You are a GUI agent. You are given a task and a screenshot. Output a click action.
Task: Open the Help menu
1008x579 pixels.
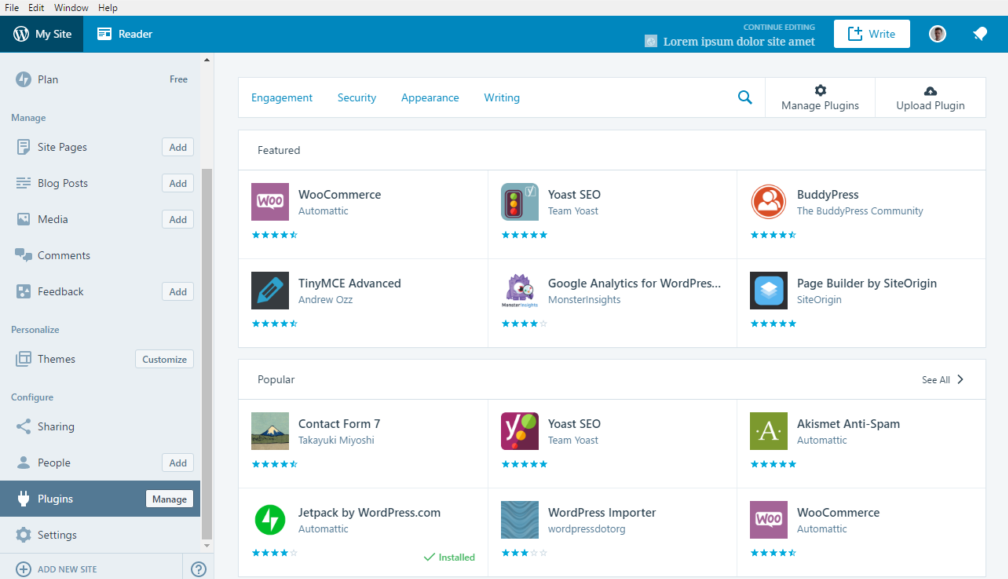point(107,8)
